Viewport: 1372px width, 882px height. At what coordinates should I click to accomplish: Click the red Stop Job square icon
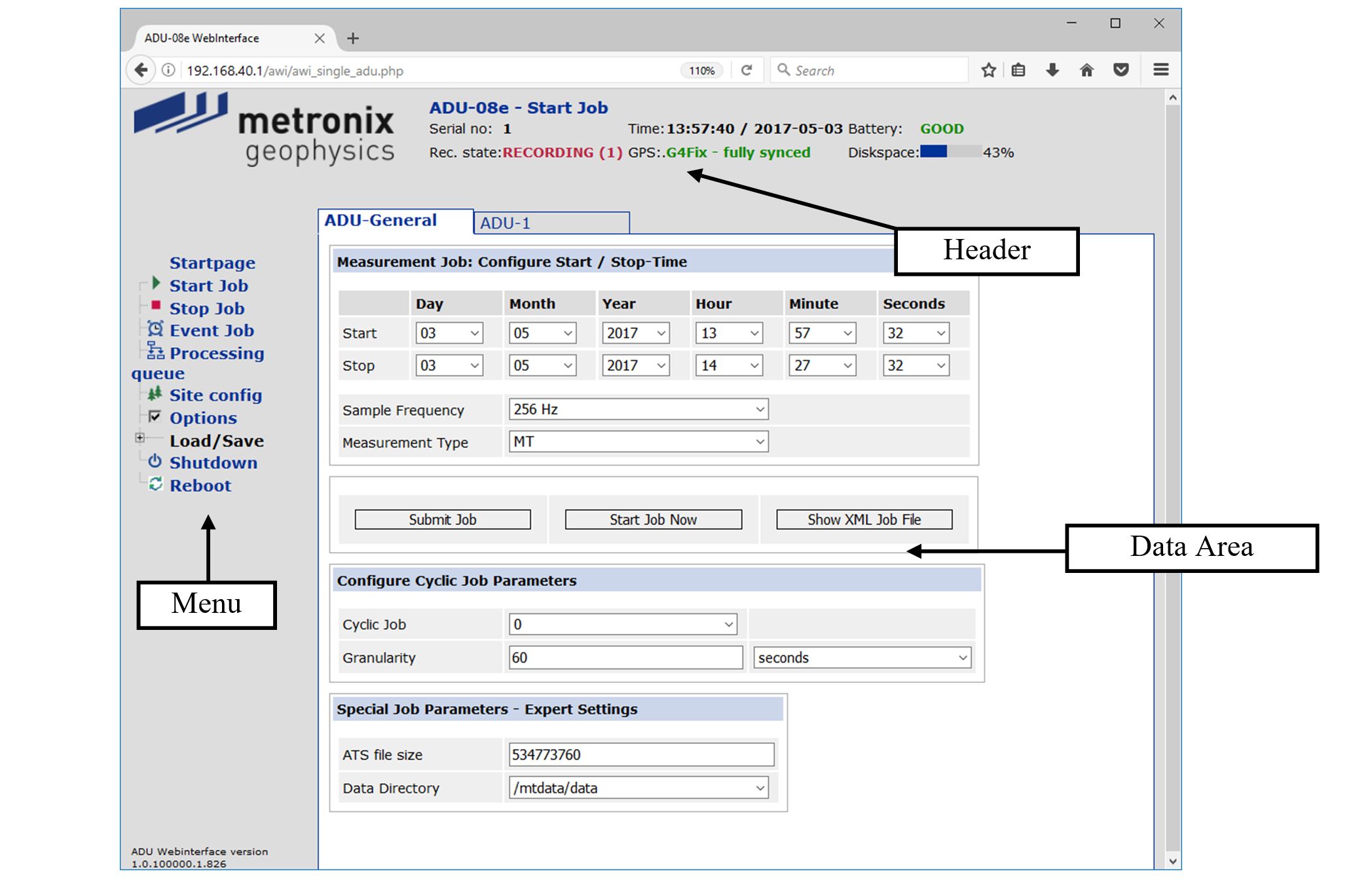pos(156,305)
